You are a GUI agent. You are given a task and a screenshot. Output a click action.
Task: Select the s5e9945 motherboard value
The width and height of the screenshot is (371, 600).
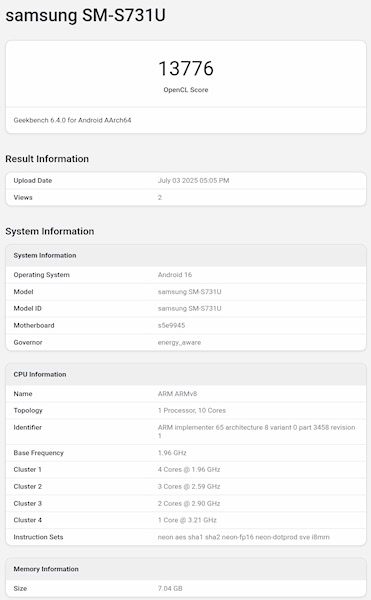[171, 325]
